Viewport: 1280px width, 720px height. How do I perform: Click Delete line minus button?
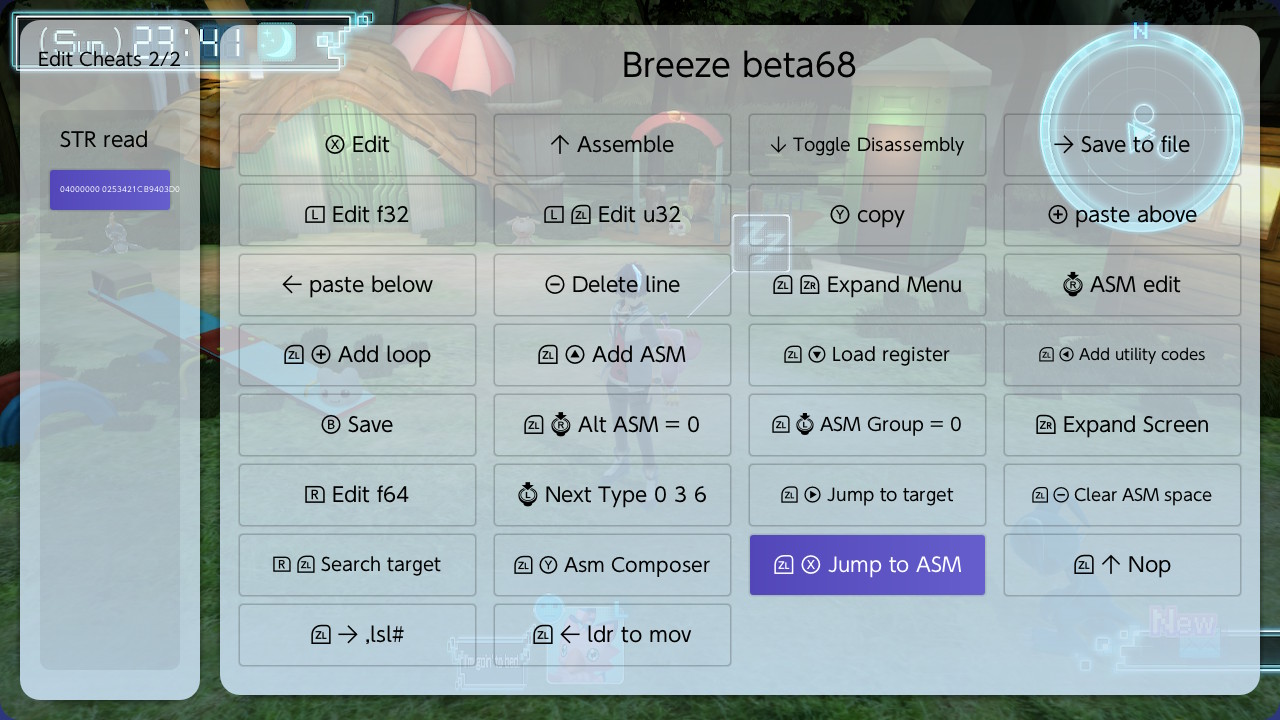[612, 285]
